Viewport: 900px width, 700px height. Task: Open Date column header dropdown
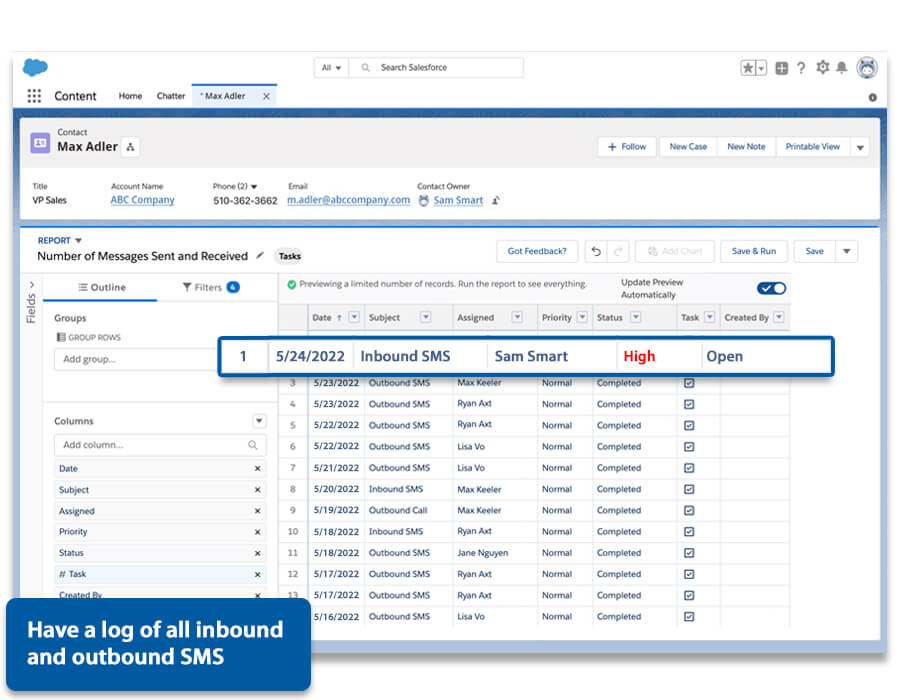click(354, 317)
